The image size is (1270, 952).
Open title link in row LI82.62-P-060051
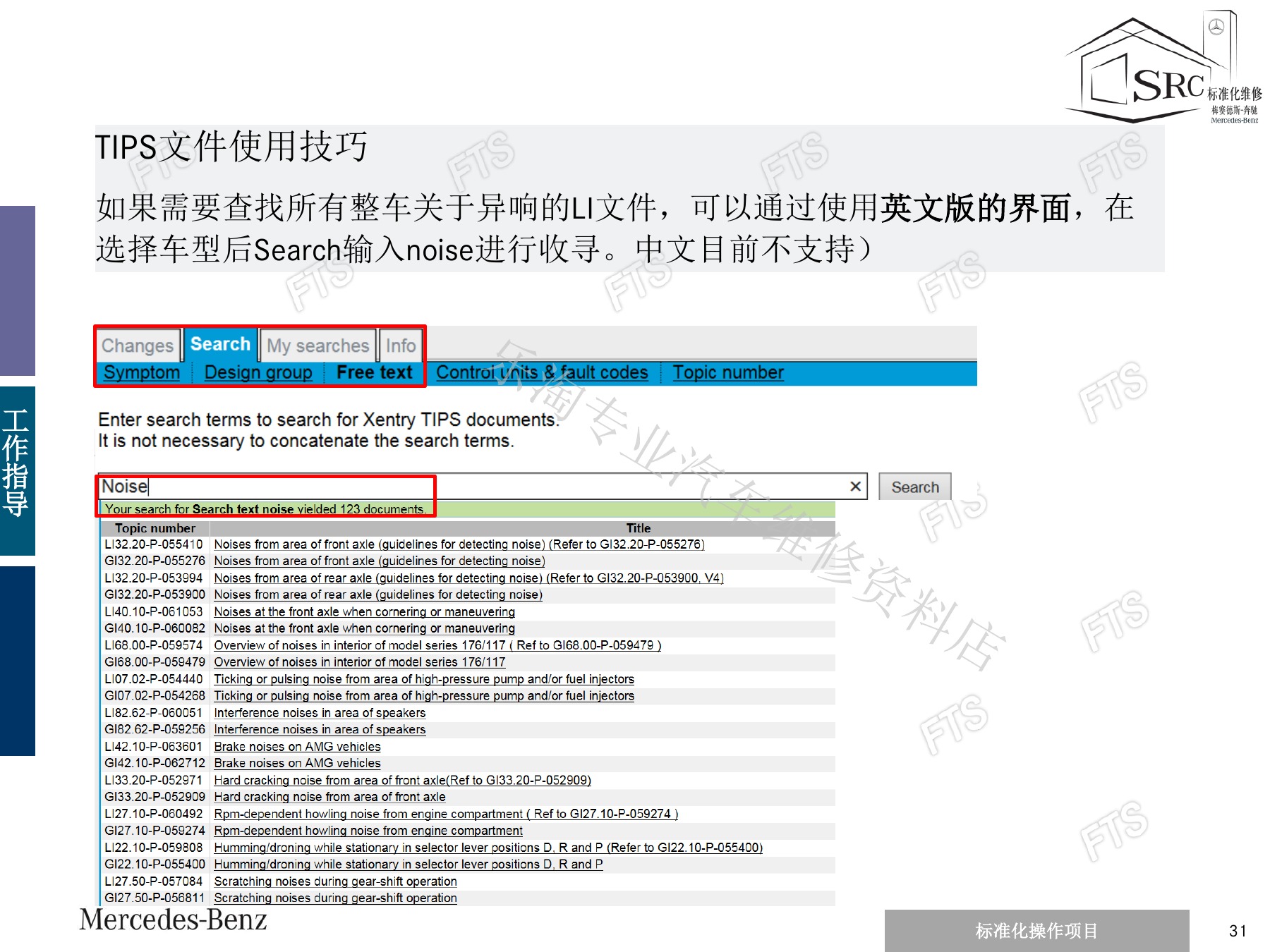320,713
